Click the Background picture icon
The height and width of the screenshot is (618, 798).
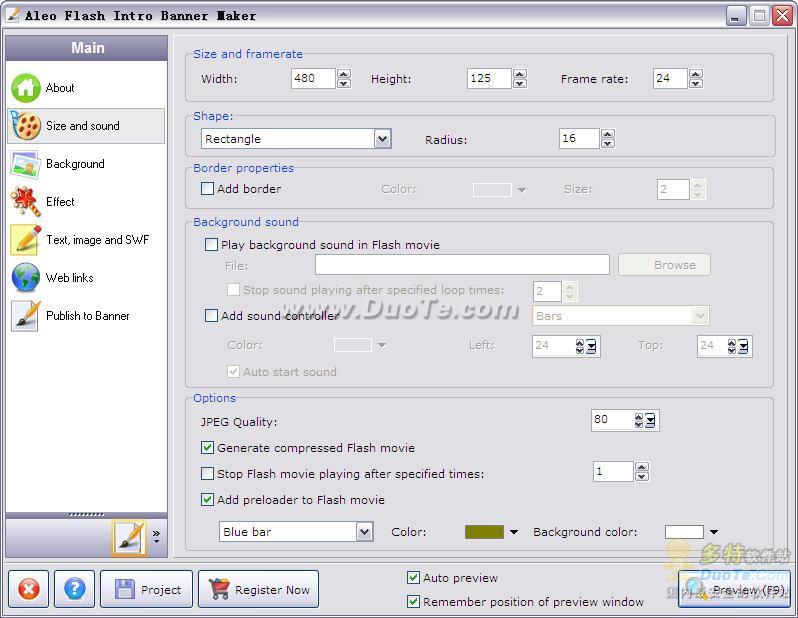pyautogui.click(x=25, y=164)
